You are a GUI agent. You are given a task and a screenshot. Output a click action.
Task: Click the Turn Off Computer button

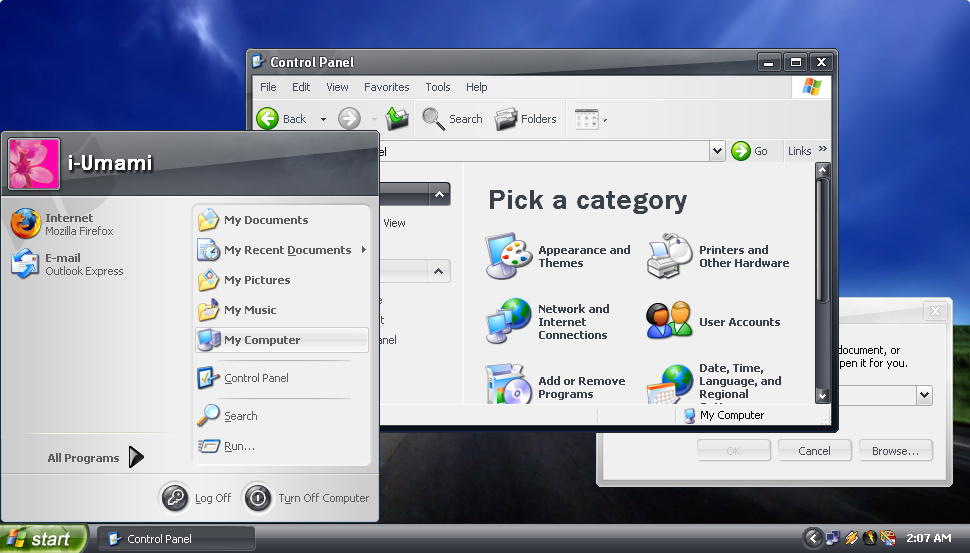point(308,498)
